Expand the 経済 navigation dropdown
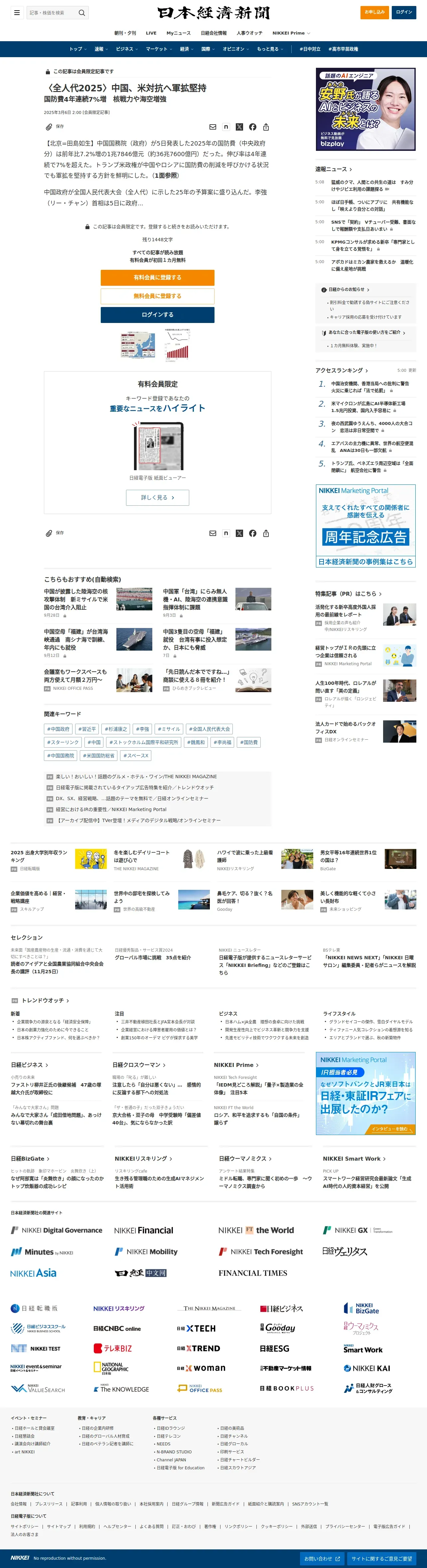 [187, 49]
